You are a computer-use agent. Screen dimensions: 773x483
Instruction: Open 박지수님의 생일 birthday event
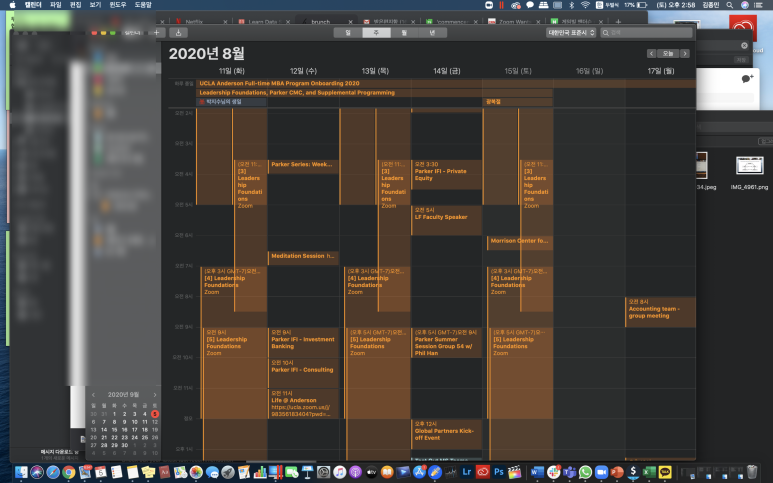231,102
